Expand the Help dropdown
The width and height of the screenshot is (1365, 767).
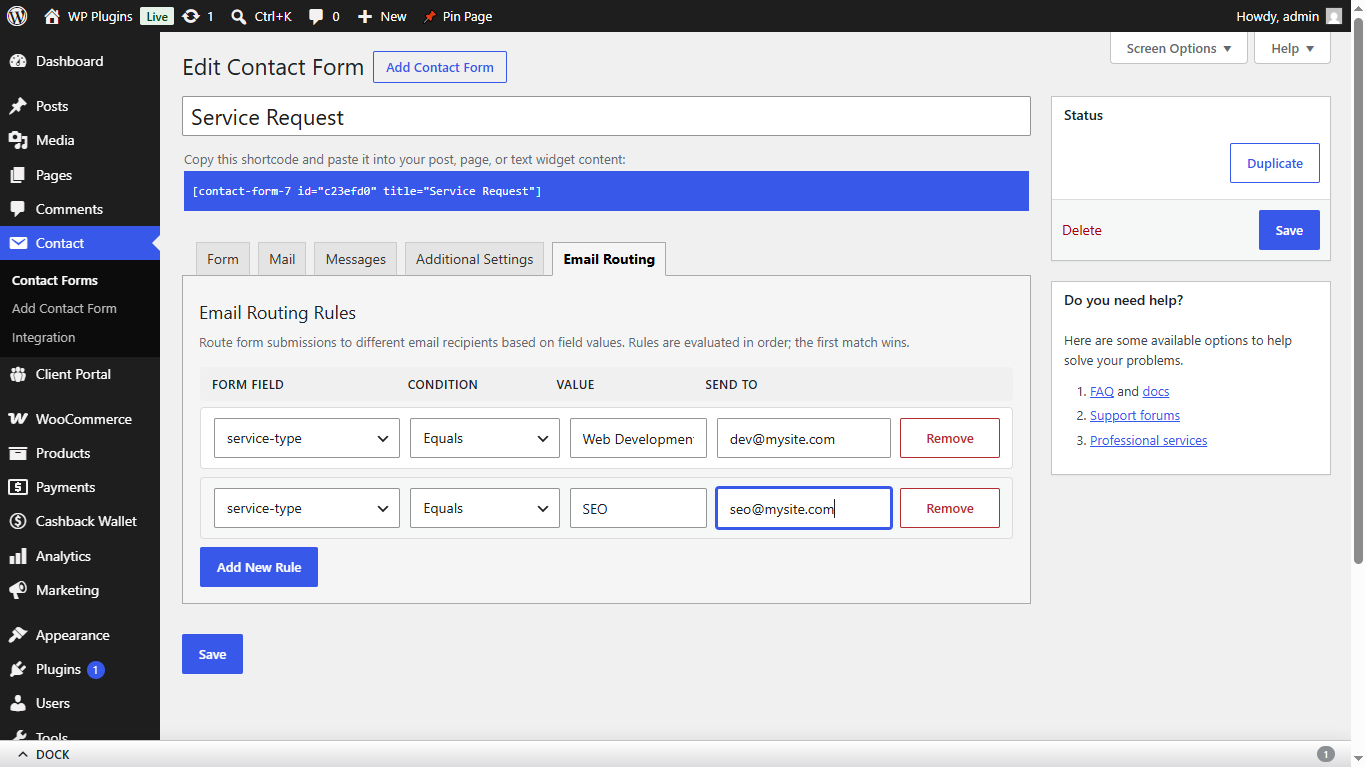(1292, 48)
